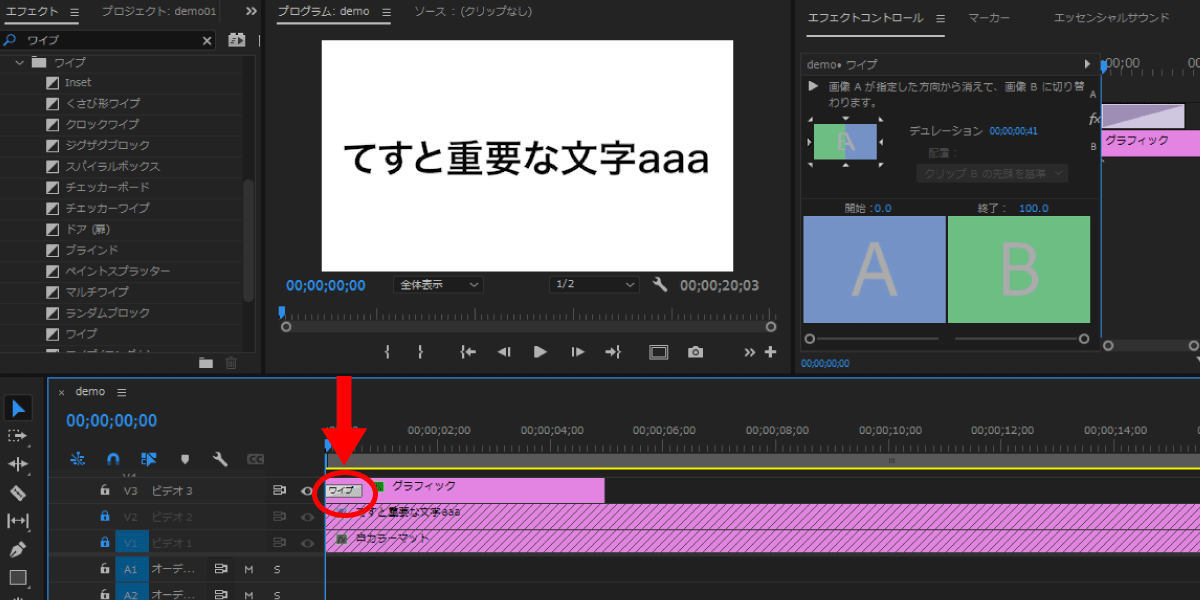Select the Pen tool
Screen dimensions: 1200x600
[18, 549]
